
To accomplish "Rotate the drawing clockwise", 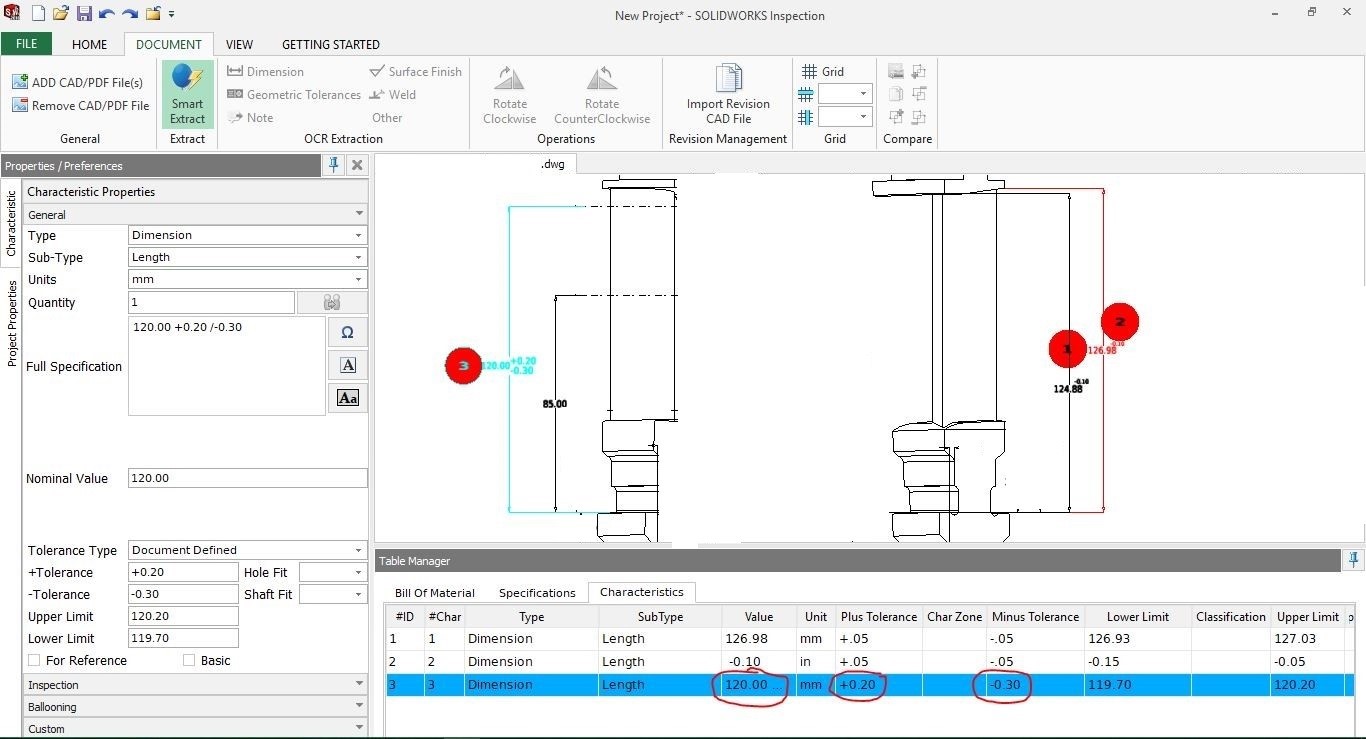I will coord(510,94).
